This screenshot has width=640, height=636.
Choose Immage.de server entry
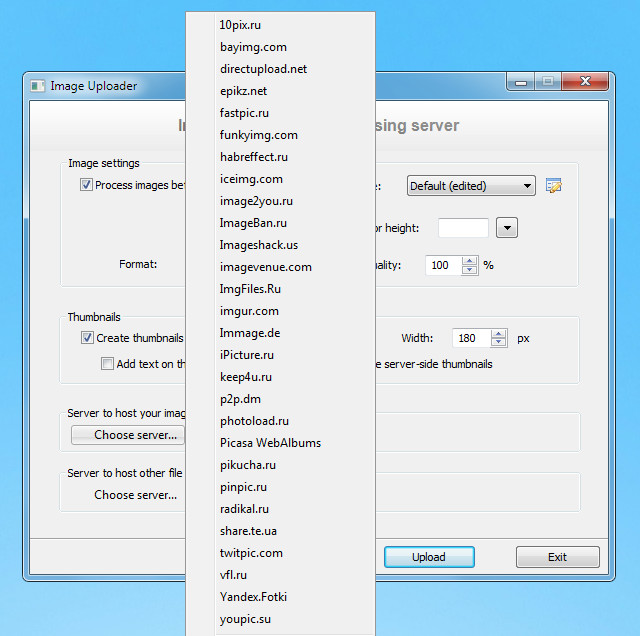[x=280, y=334]
